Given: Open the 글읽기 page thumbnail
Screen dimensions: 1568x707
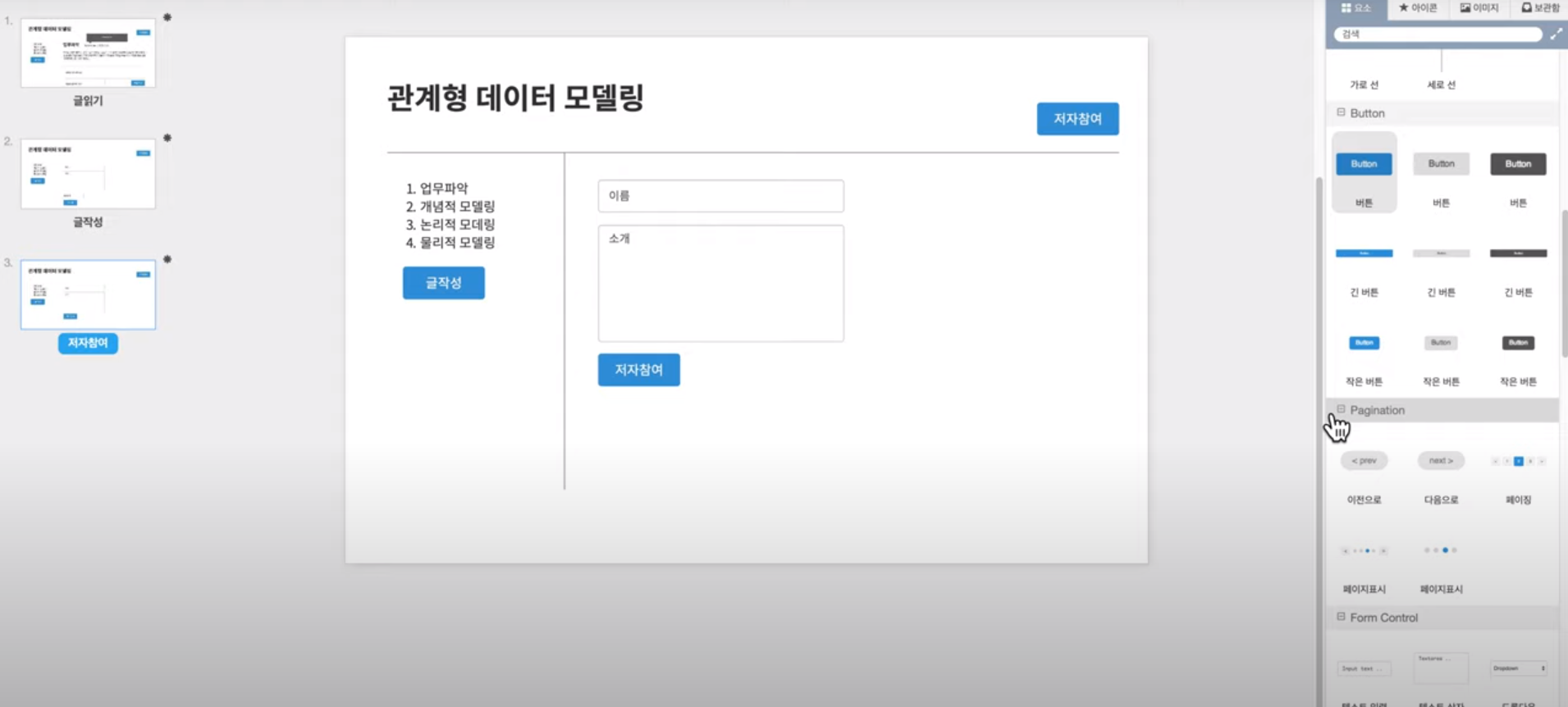Looking at the screenshot, I should click(88, 53).
